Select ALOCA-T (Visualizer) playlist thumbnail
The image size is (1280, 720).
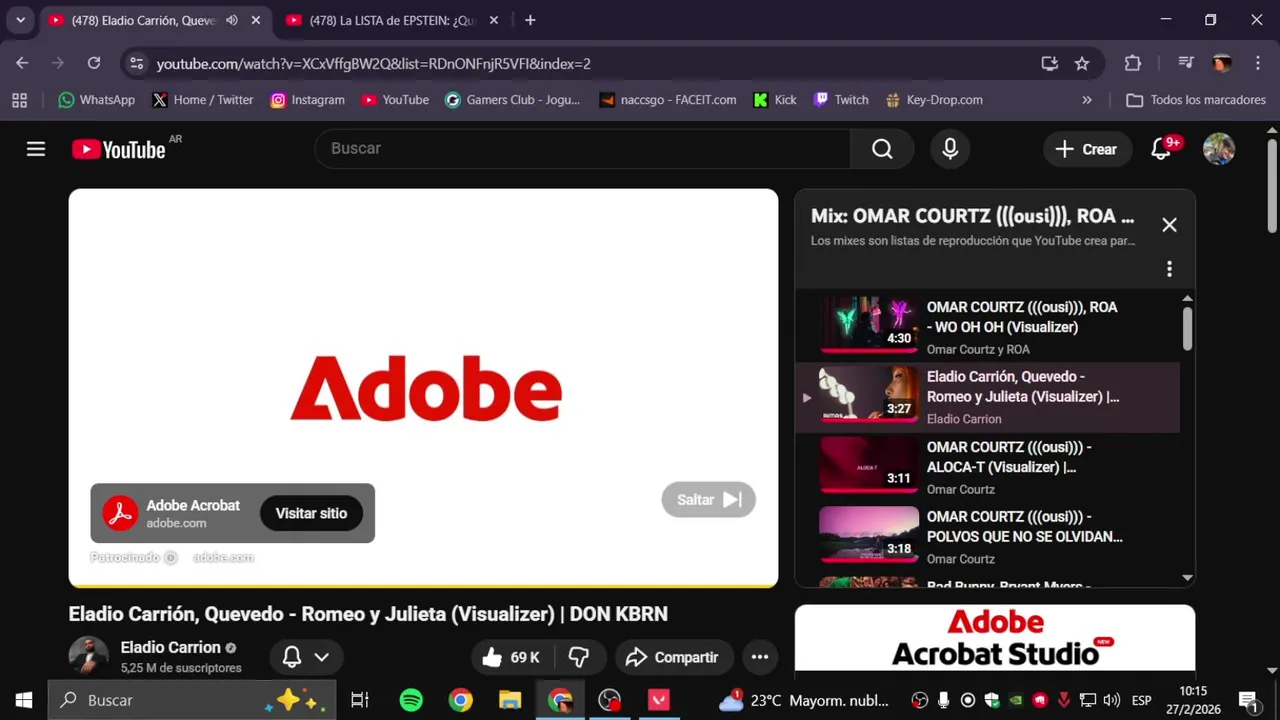click(869, 465)
